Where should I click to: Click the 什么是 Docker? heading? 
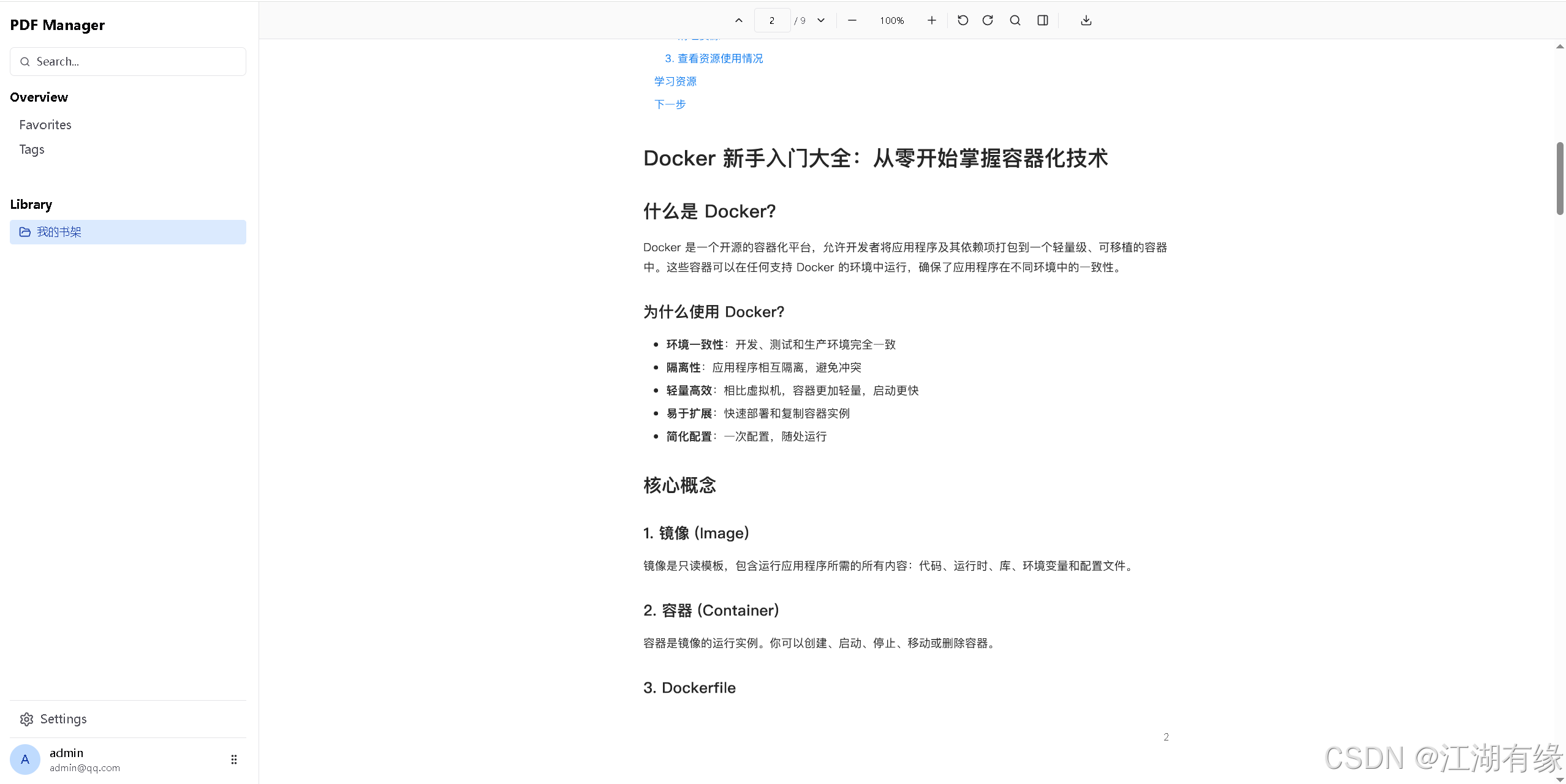point(709,211)
